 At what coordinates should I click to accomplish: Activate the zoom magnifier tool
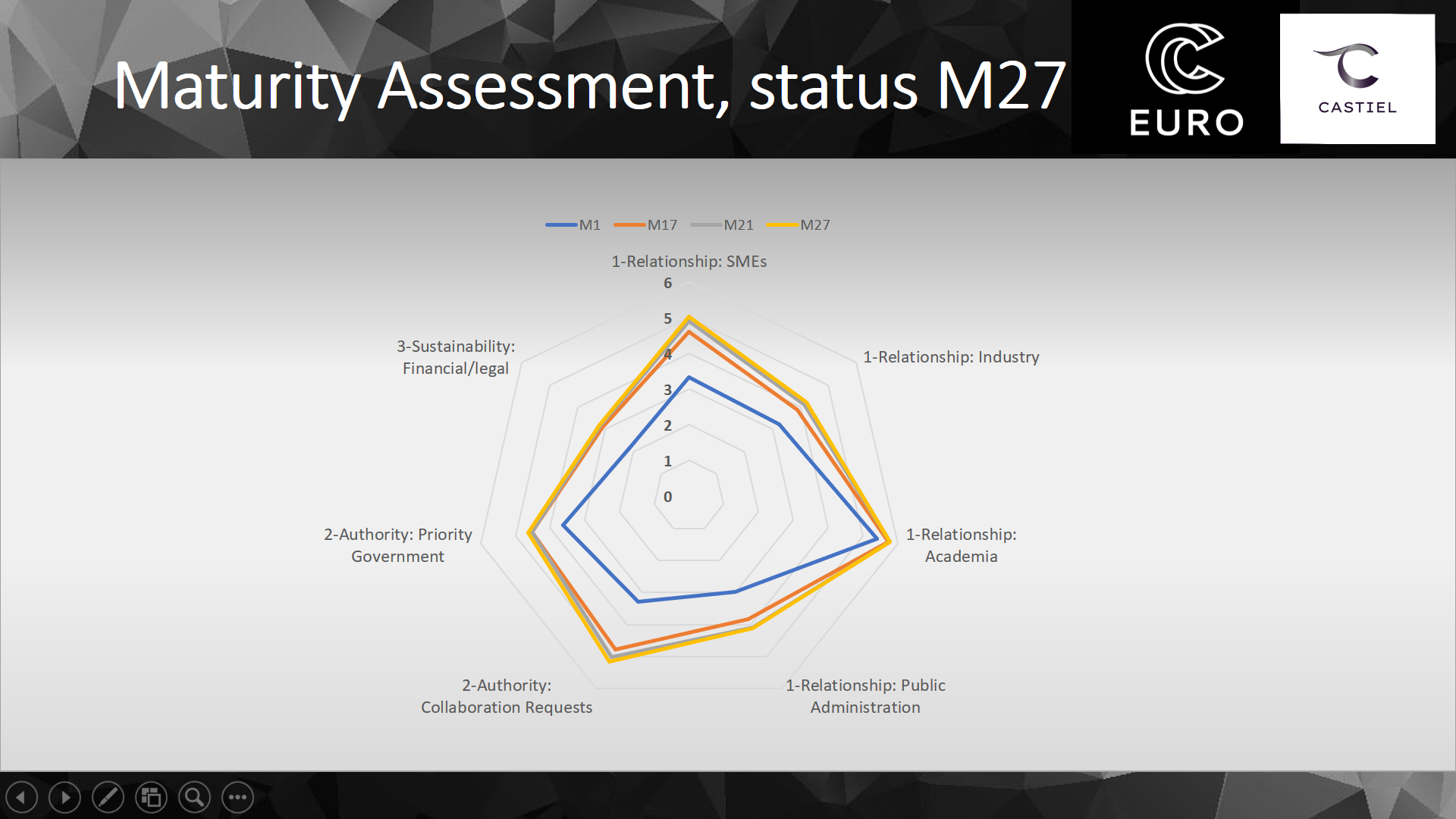pyautogui.click(x=195, y=797)
